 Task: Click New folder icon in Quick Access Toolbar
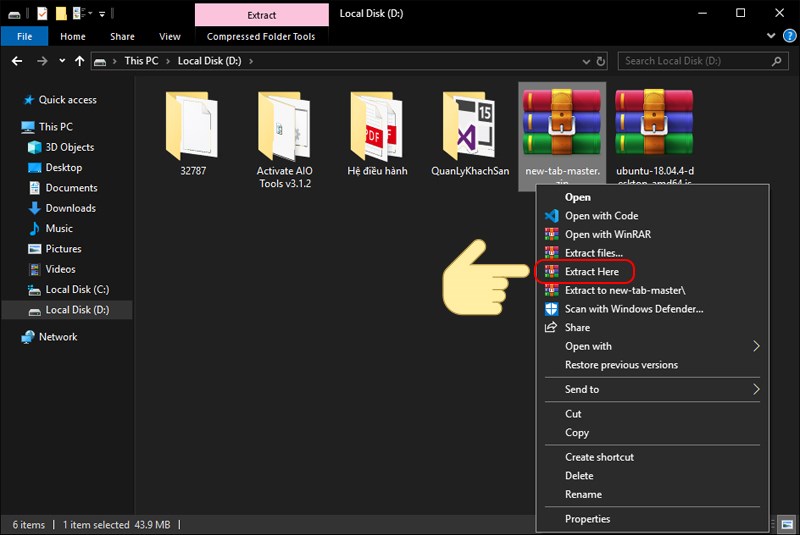[x=61, y=14]
